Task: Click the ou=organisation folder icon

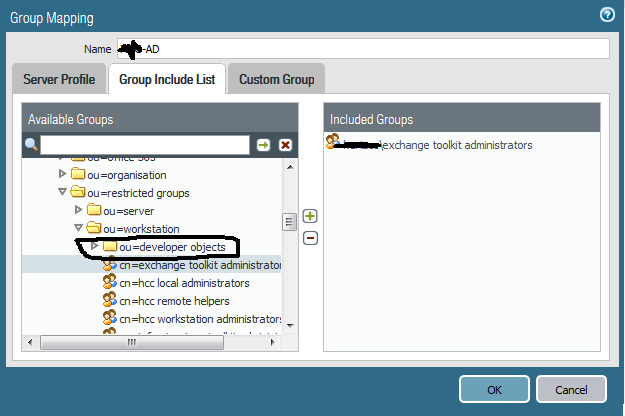Action: click(78, 174)
